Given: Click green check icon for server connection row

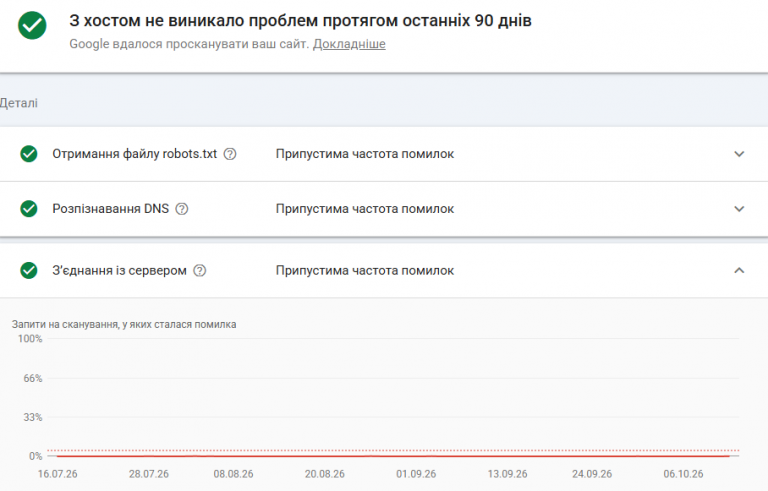Looking at the screenshot, I should pyautogui.click(x=29, y=270).
